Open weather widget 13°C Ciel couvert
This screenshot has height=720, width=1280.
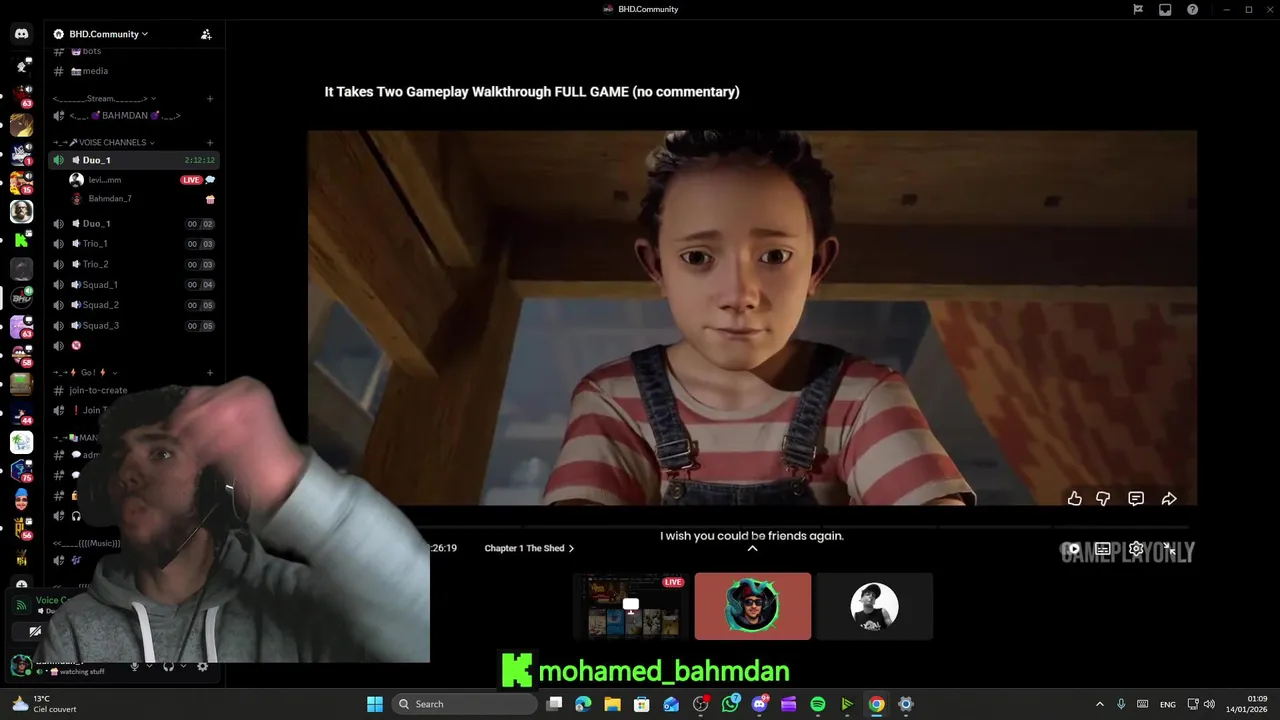coord(44,704)
